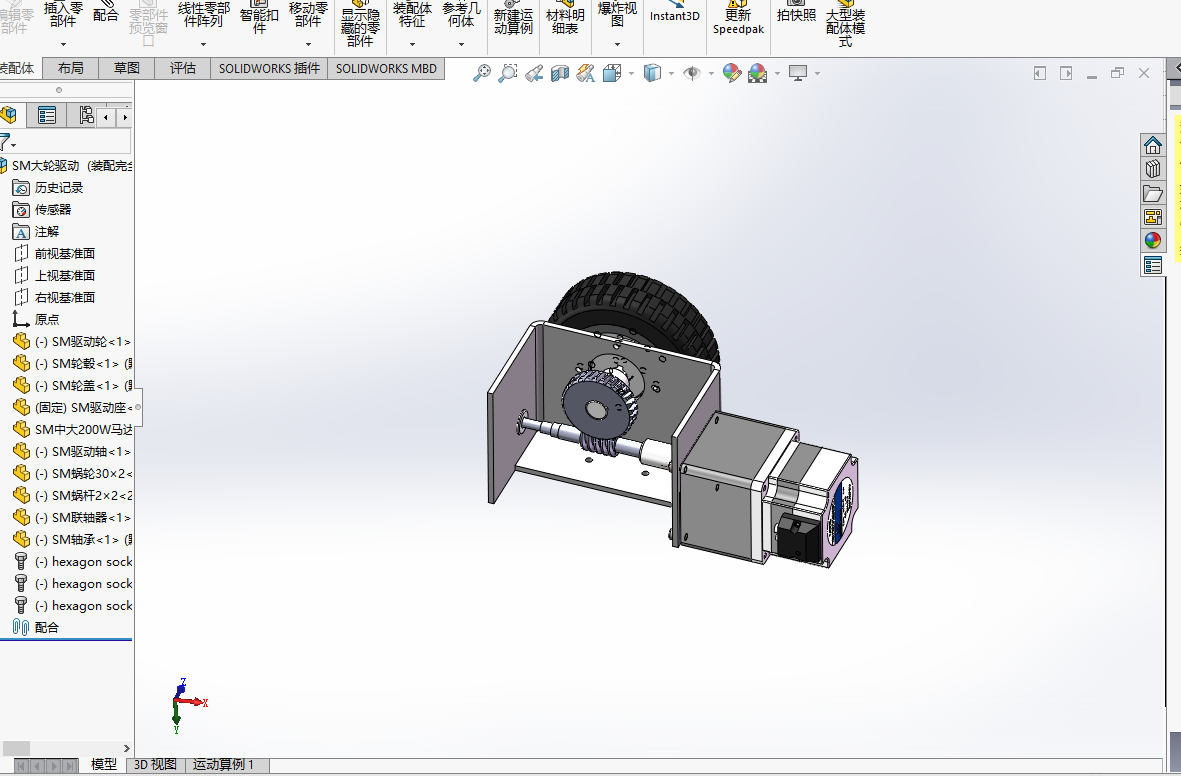Click the Edit Appearance color ball icon
This screenshot has width=1181, height=776.
731,73
